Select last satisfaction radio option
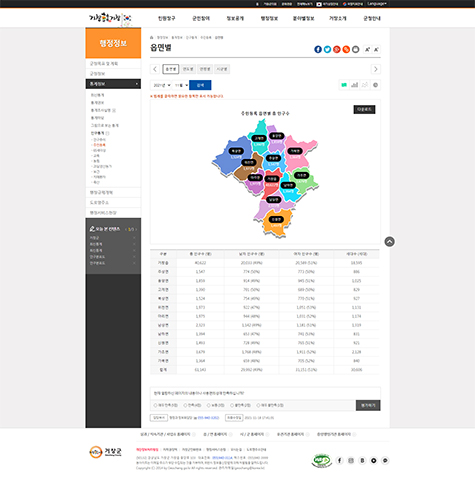Viewport: 475px width, 483px height. [x=258, y=405]
